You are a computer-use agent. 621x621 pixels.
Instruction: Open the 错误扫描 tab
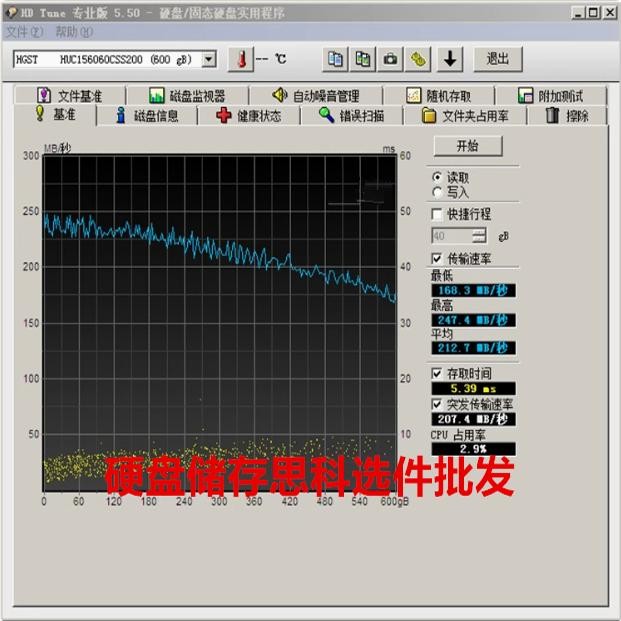click(x=352, y=116)
